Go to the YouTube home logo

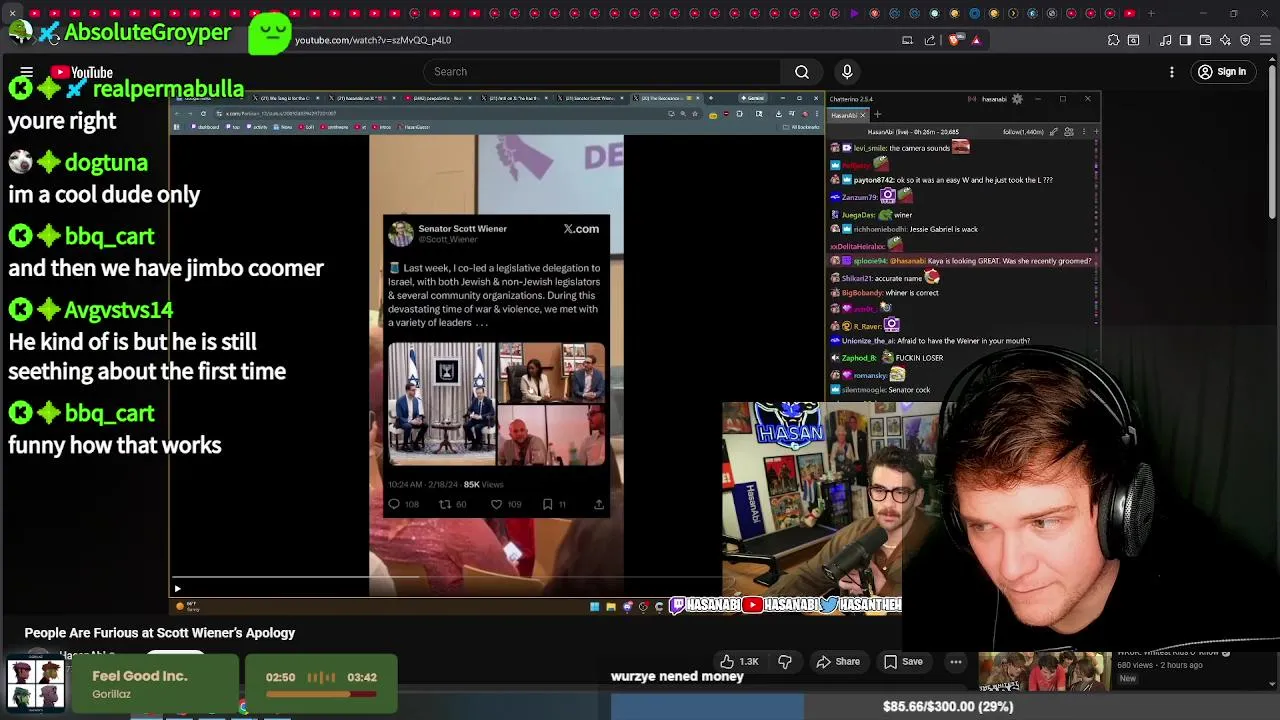click(x=81, y=72)
